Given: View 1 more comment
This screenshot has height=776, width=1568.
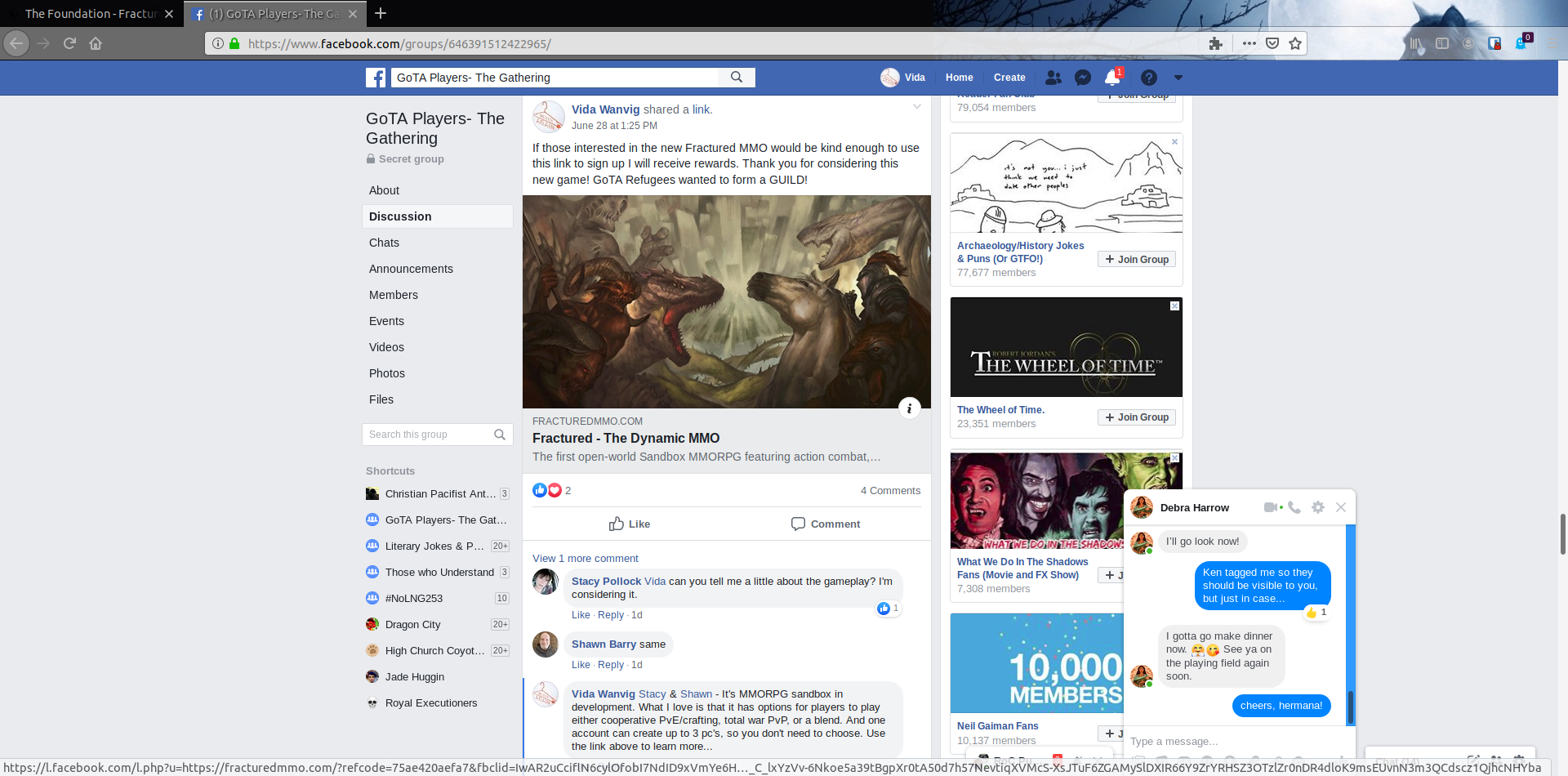Looking at the screenshot, I should [586, 558].
